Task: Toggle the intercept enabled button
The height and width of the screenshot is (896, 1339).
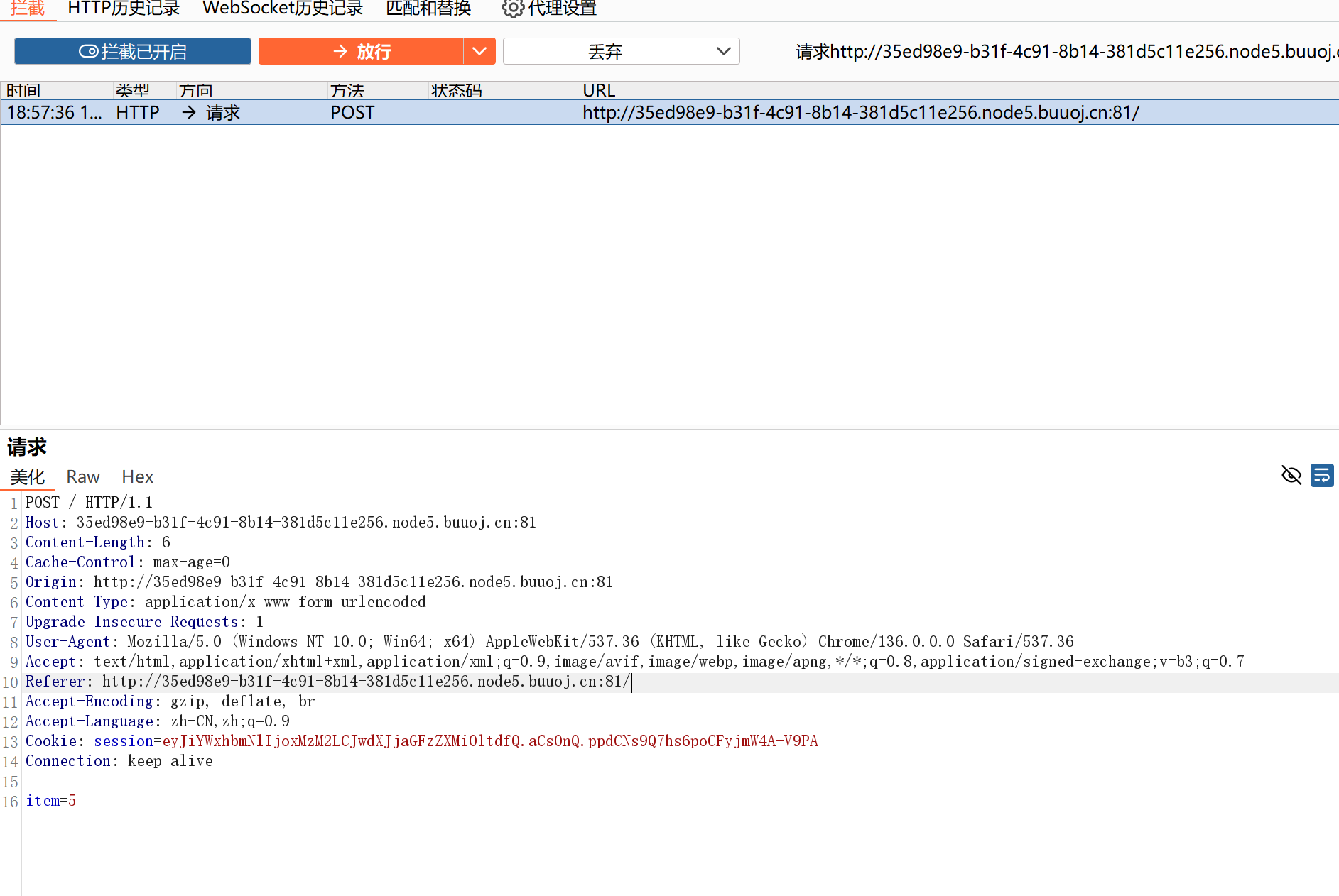Action: click(133, 51)
